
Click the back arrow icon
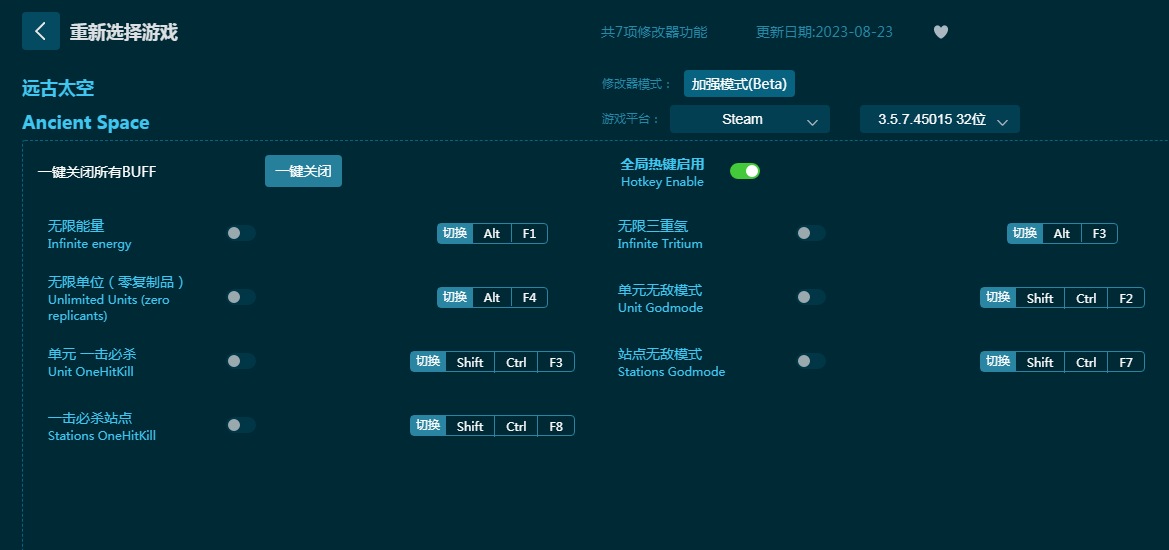[x=40, y=31]
